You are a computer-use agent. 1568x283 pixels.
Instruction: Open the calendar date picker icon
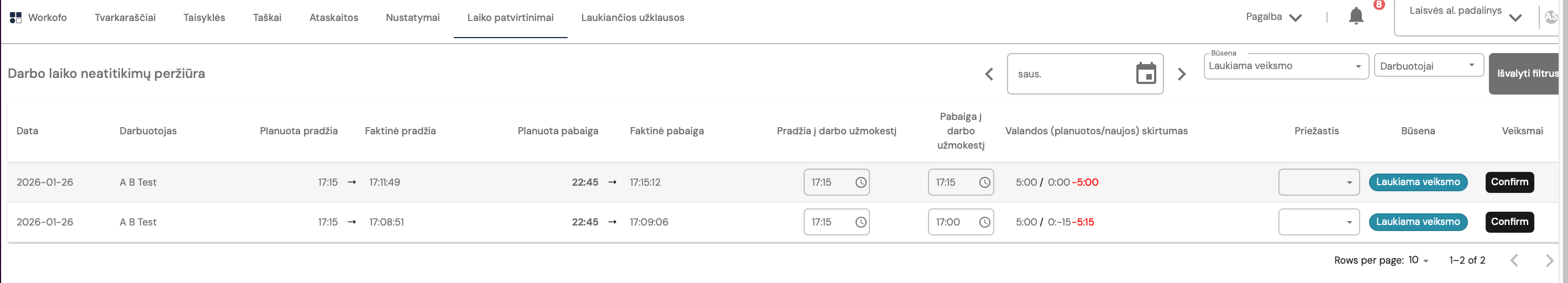(1146, 74)
